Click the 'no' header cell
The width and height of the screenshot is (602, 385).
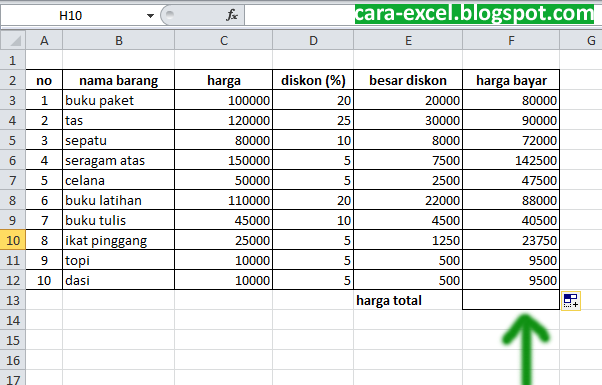point(44,80)
